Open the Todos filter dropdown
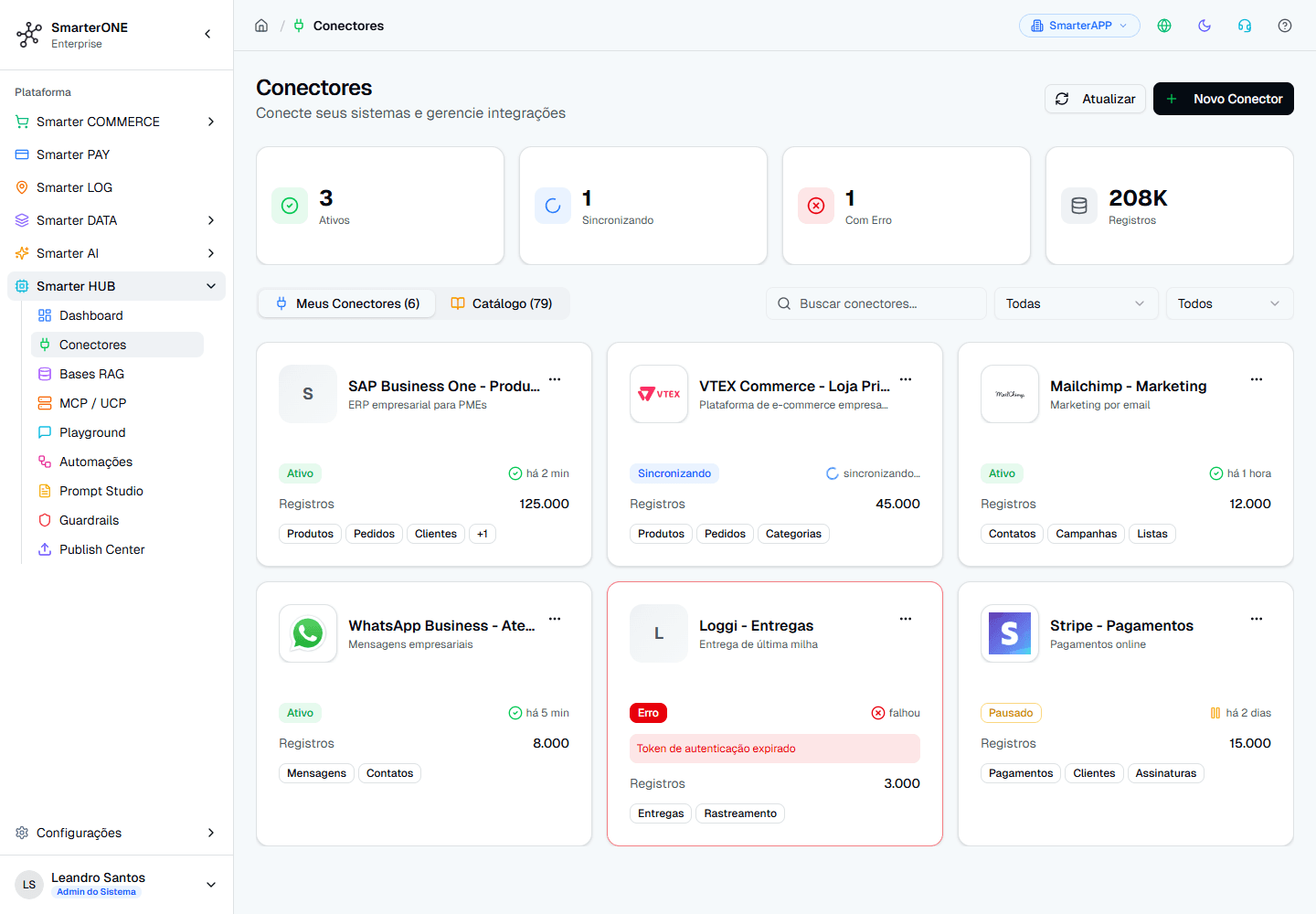Image resolution: width=1316 pixels, height=914 pixels. (1229, 303)
